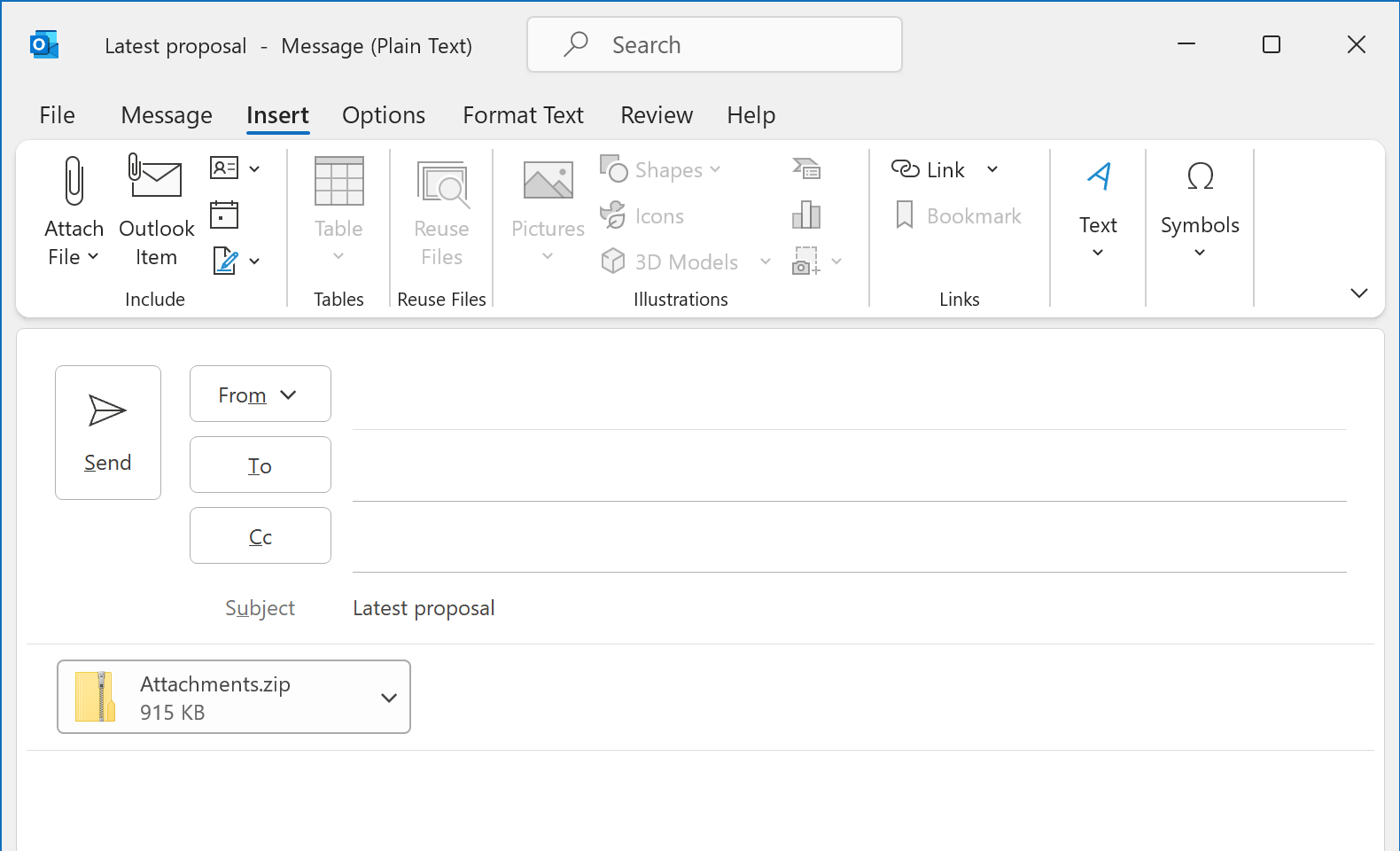
Task: Expand the Screenshot dropdown chevron
Action: [x=836, y=261]
